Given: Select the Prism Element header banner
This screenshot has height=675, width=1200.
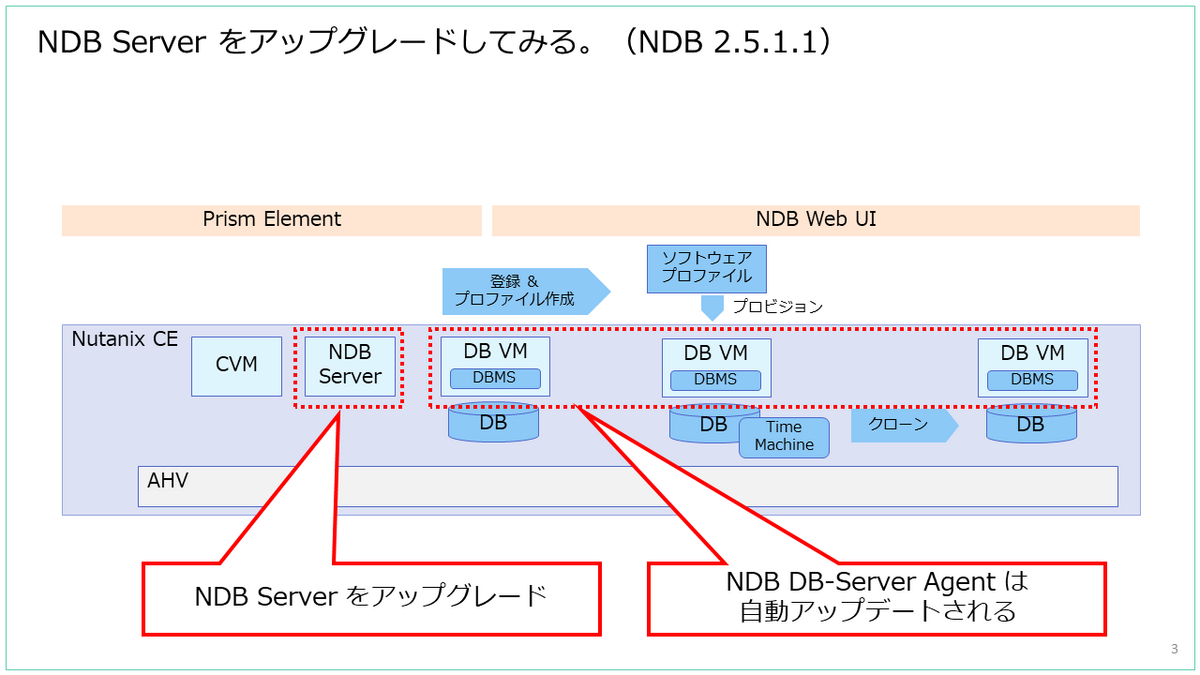Looking at the screenshot, I should click(x=271, y=220).
